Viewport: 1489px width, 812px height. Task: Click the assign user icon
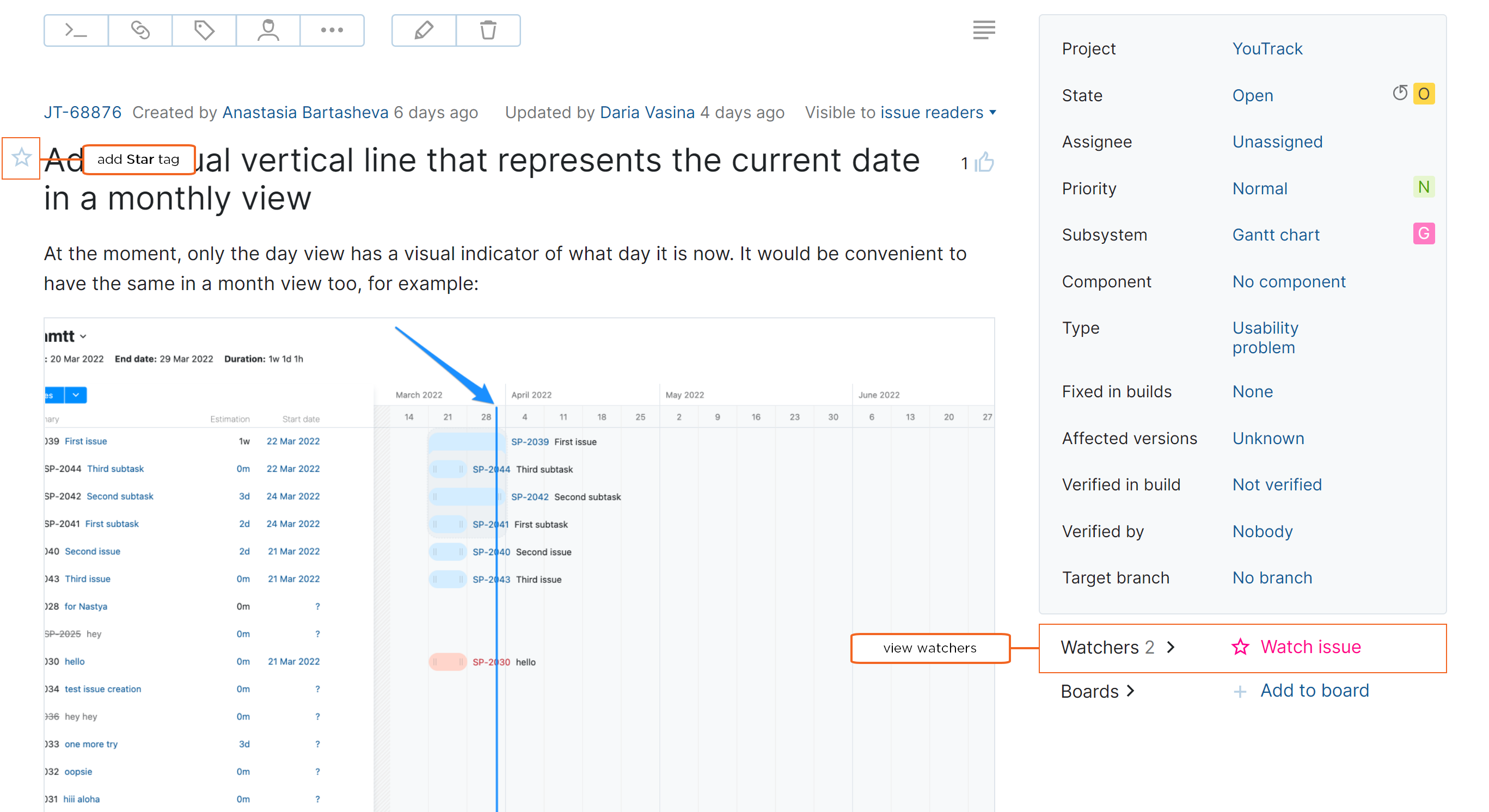pos(268,30)
